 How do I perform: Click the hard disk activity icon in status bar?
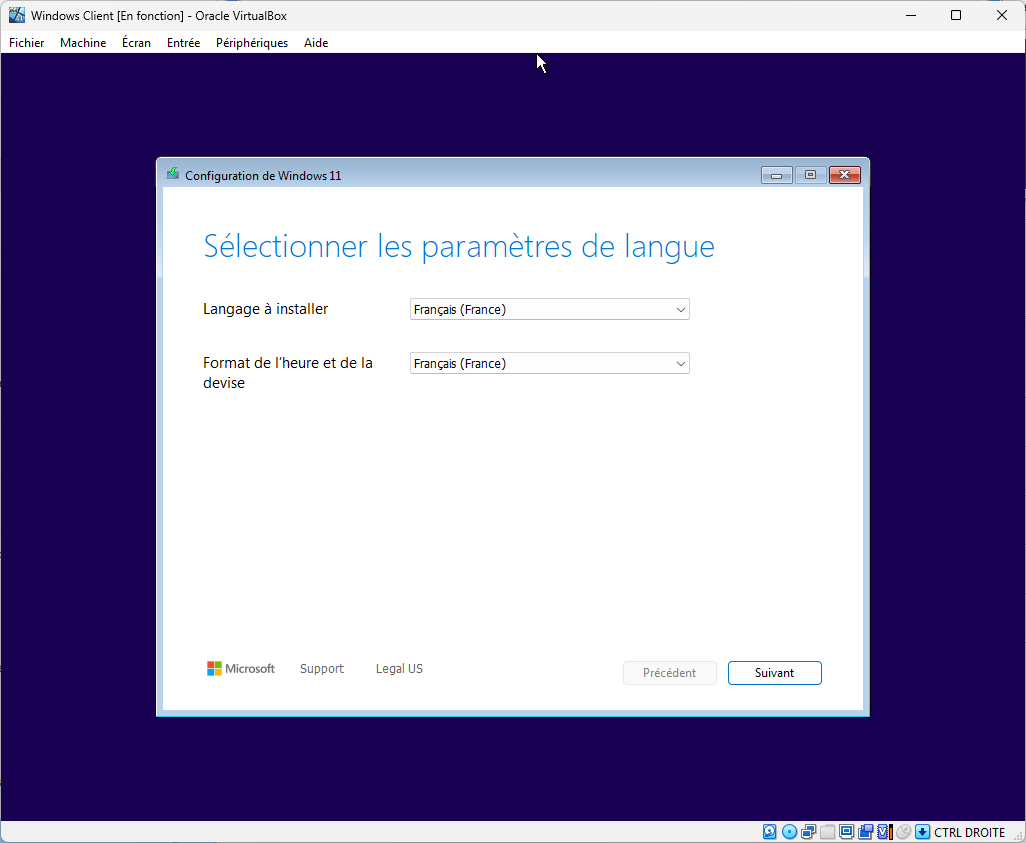770,832
